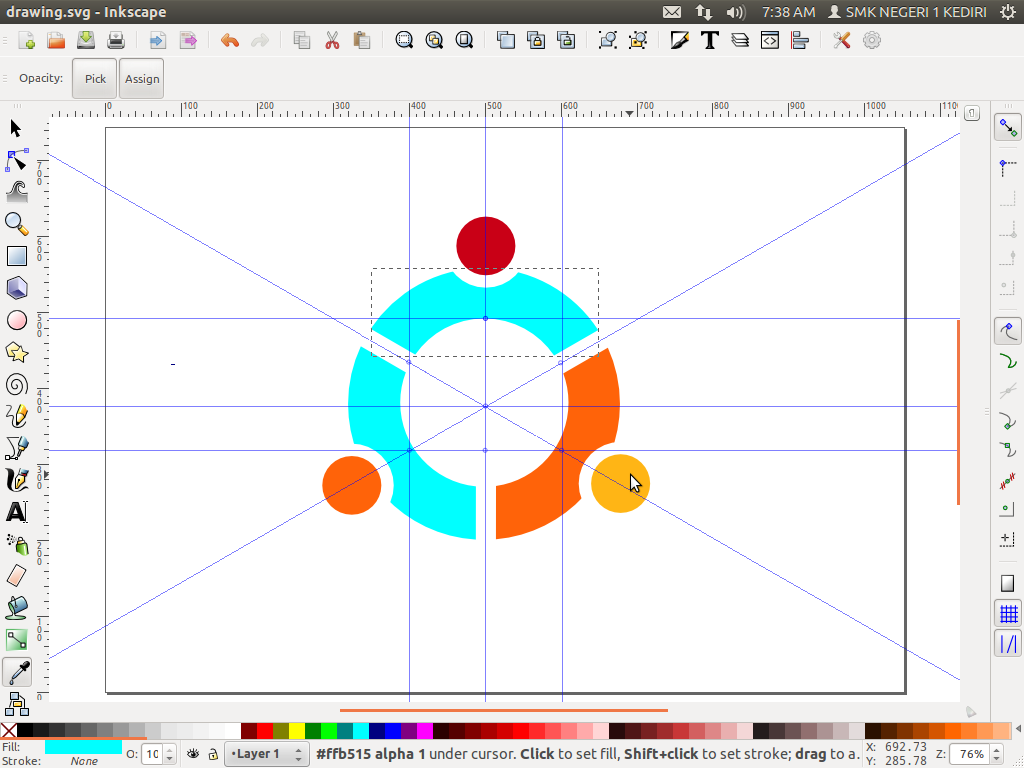
Task: Toggle Pick opacity button
Action: 95,78
